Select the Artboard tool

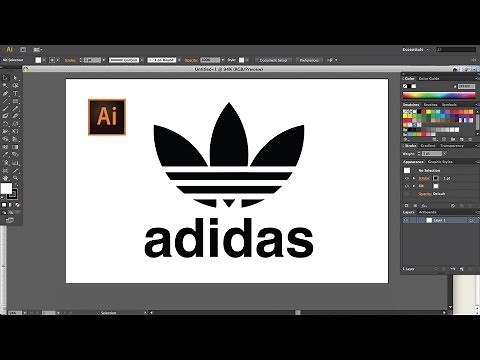click(5, 170)
